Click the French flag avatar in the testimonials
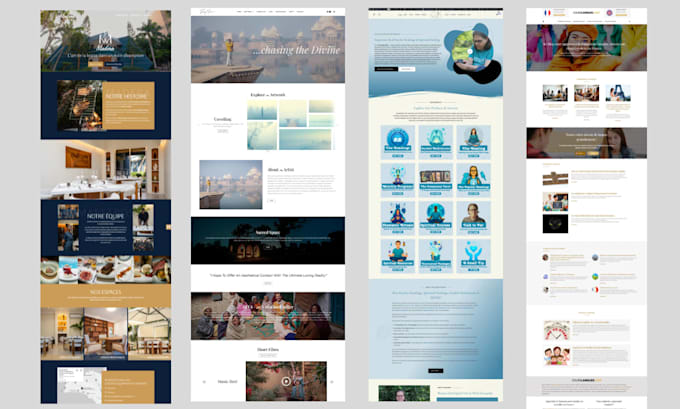 point(595,289)
